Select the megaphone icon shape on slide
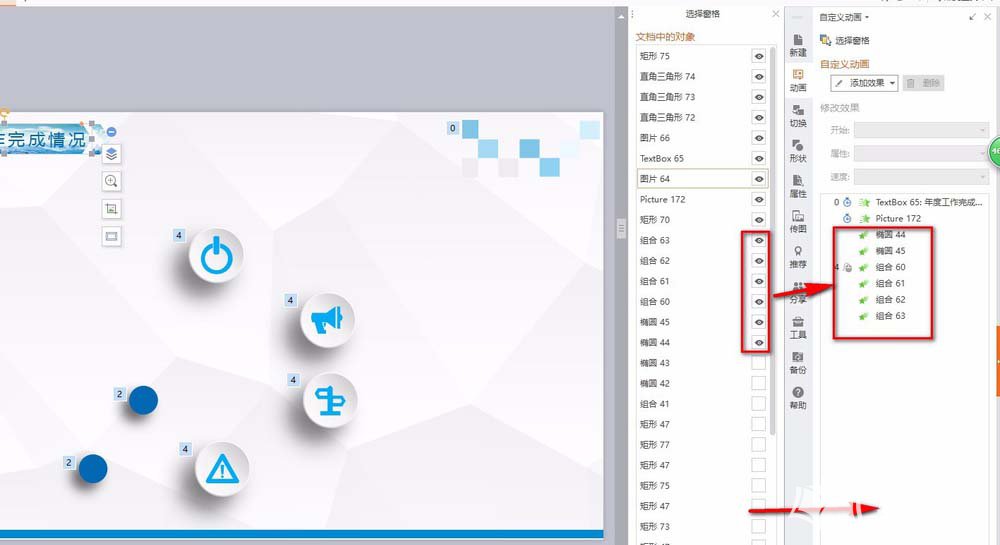This screenshot has width=1000, height=545. pyautogui.click(x=327, y=319)
